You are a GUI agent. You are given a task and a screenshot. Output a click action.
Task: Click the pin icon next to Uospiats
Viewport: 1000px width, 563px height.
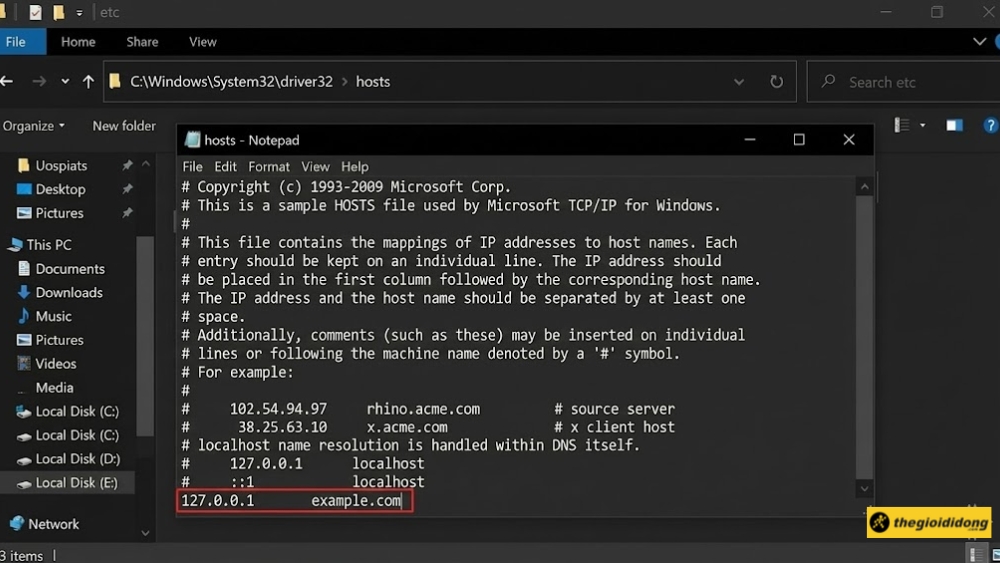tap(128, 165)
